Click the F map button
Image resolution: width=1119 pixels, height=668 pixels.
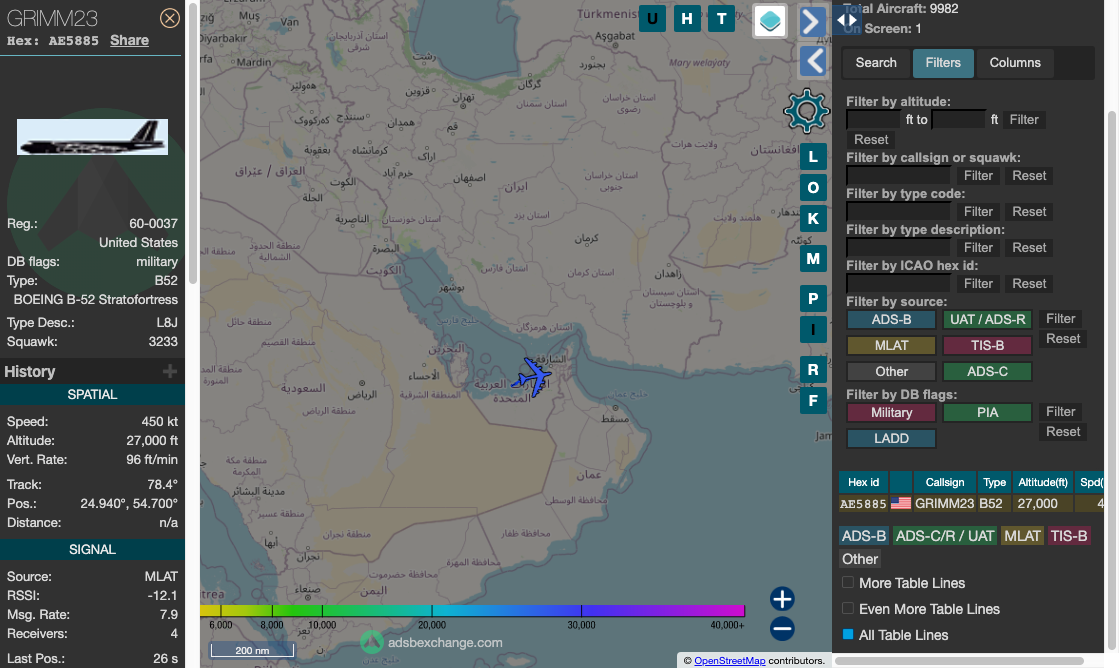click(x=813, y=400)
